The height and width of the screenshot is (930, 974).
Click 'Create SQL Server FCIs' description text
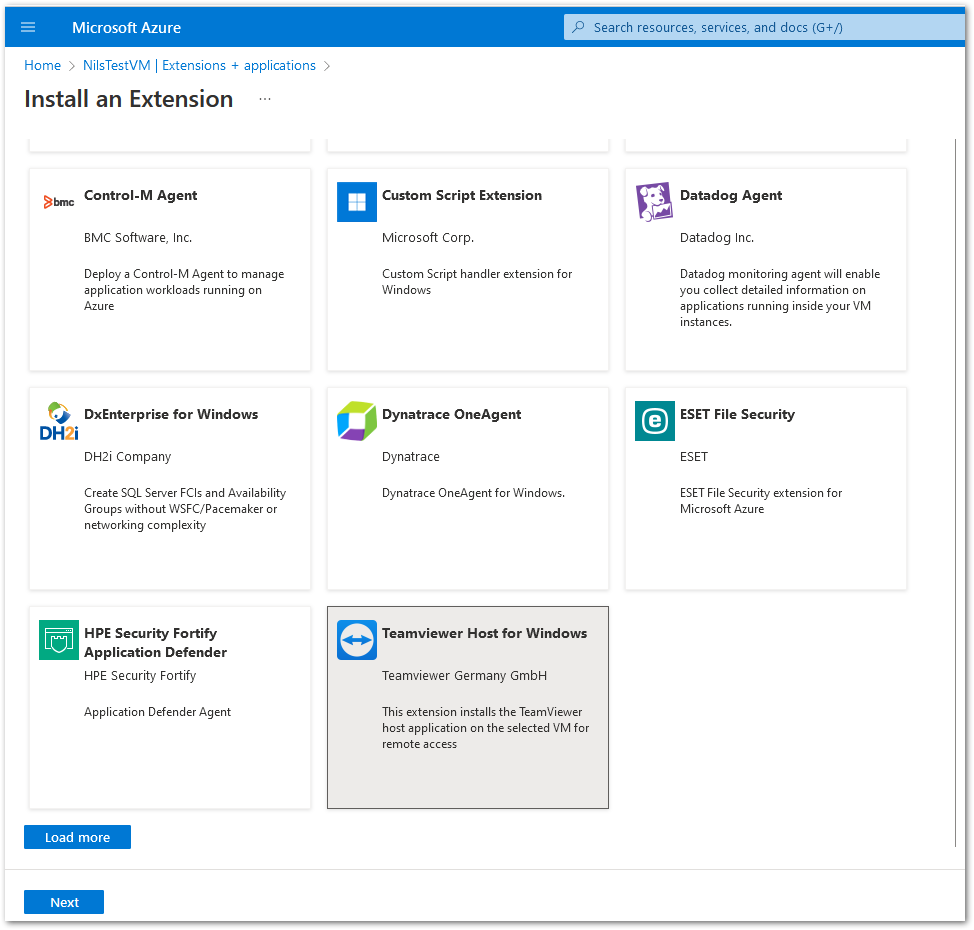(185, 509)
